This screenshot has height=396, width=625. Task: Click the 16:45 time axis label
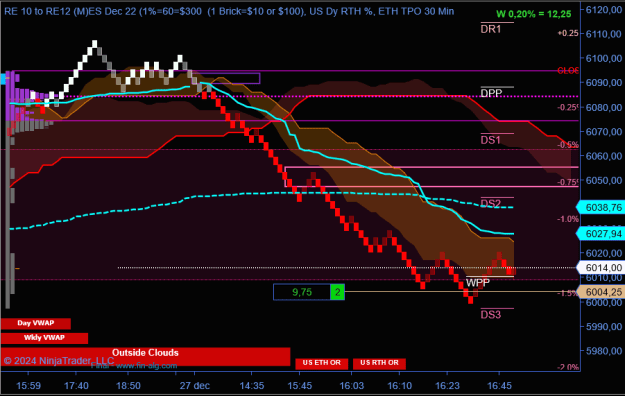[x=499, y=386]
